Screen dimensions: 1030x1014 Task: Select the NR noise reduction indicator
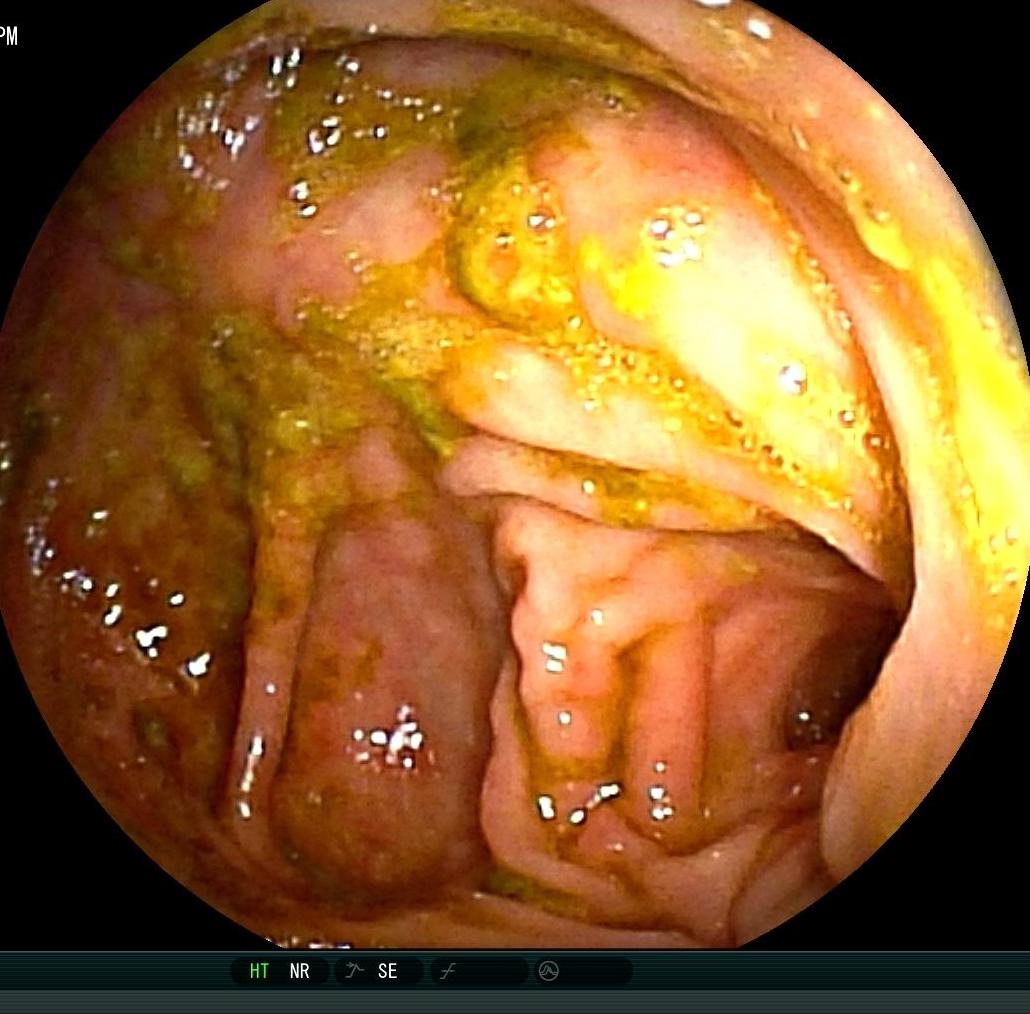coord(300,971)
